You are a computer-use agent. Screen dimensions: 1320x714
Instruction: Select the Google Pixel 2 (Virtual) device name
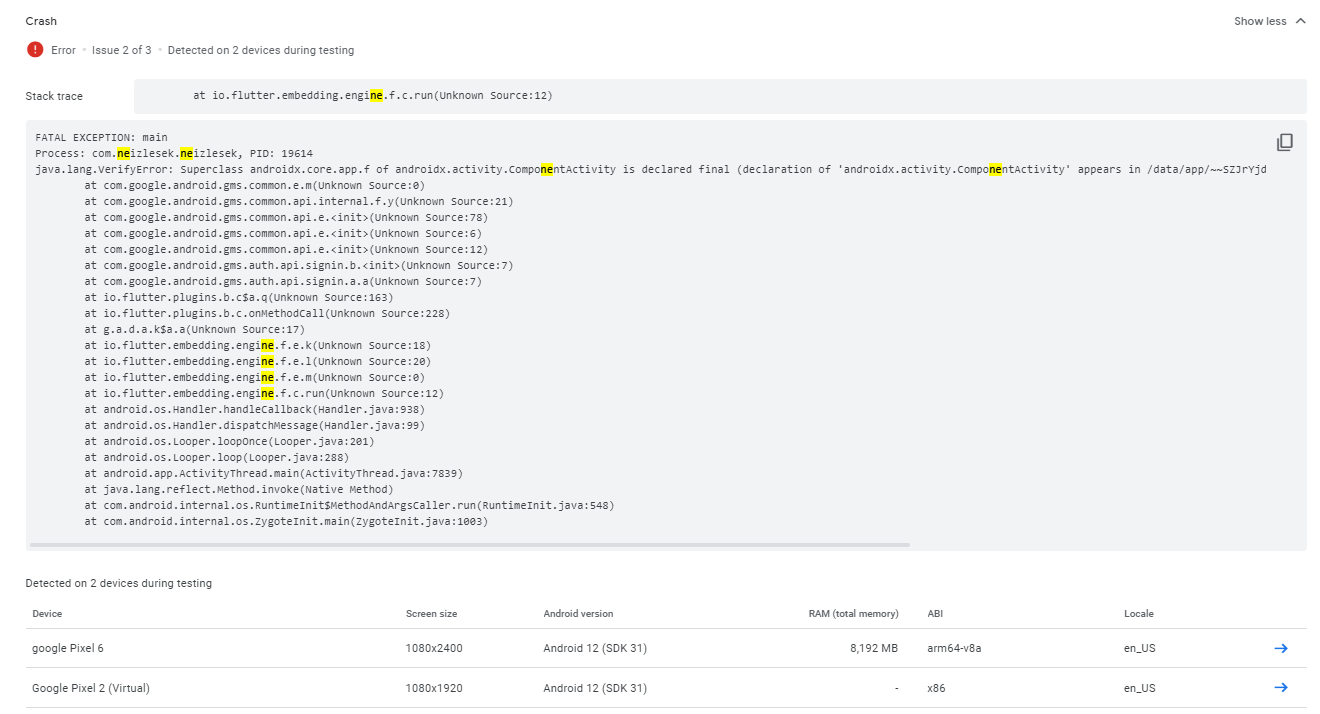point(91,688)
